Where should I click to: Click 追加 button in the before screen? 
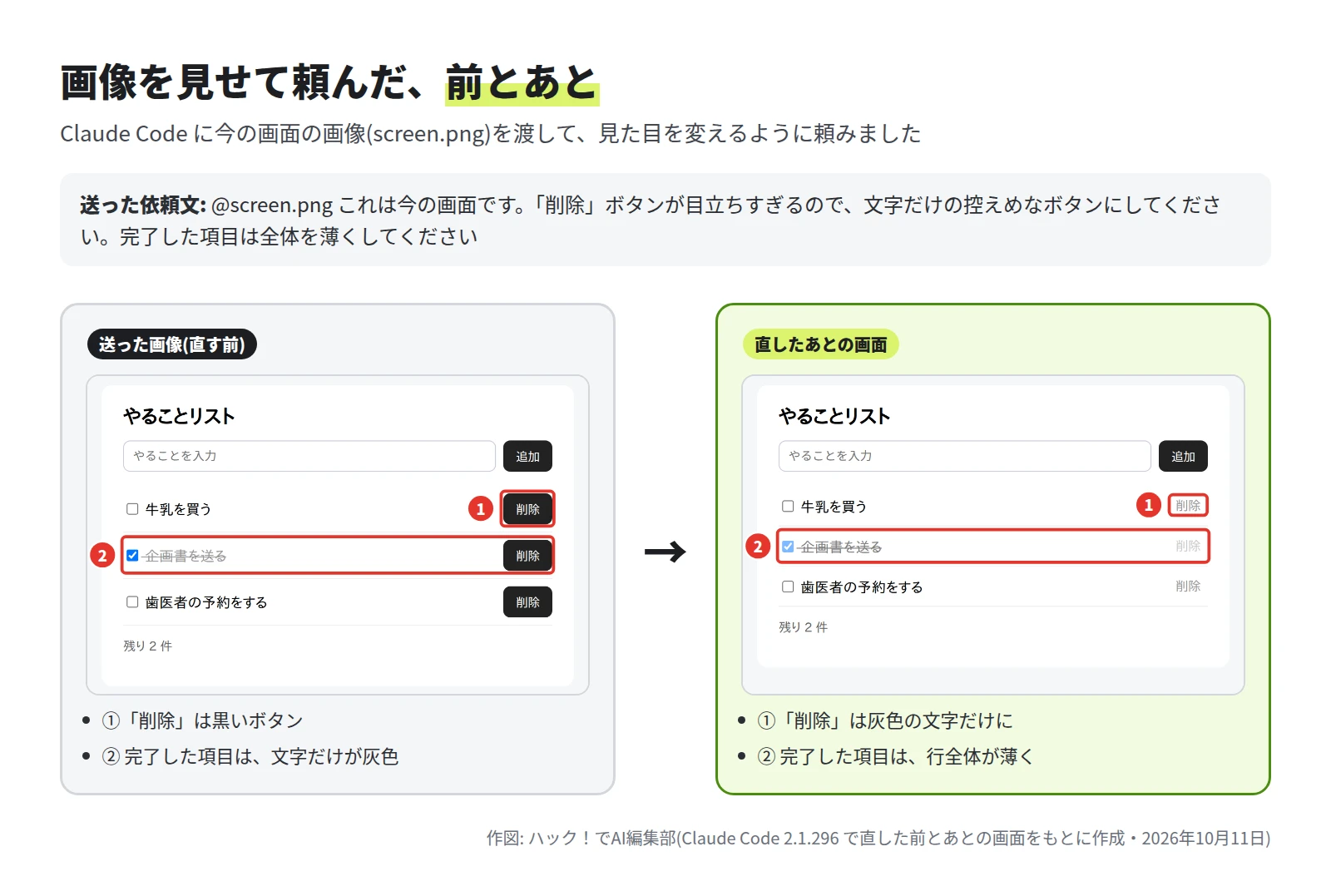tap(527, 457)
